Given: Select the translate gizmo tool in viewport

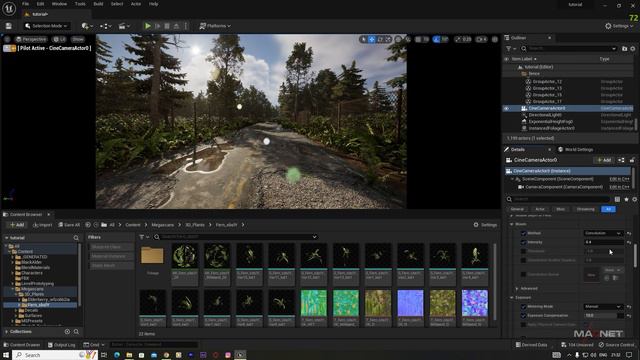Looking at the screenshot, I should tap(372, 39).
